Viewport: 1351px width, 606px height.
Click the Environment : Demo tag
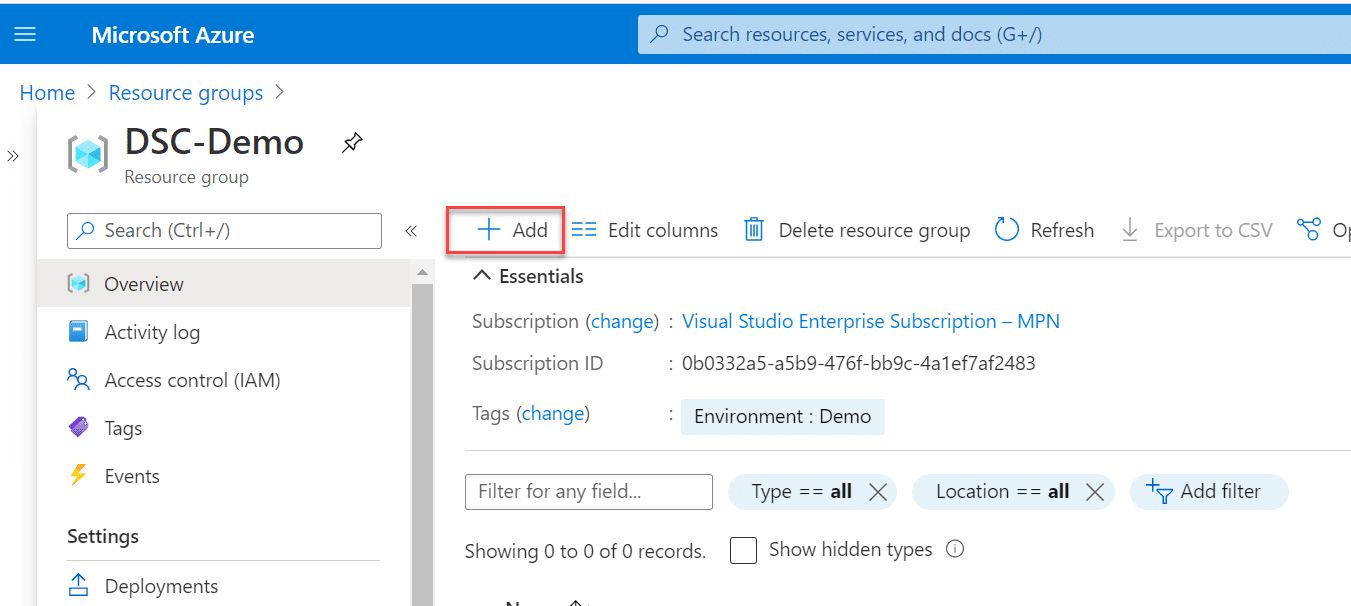tap(783, 416)
